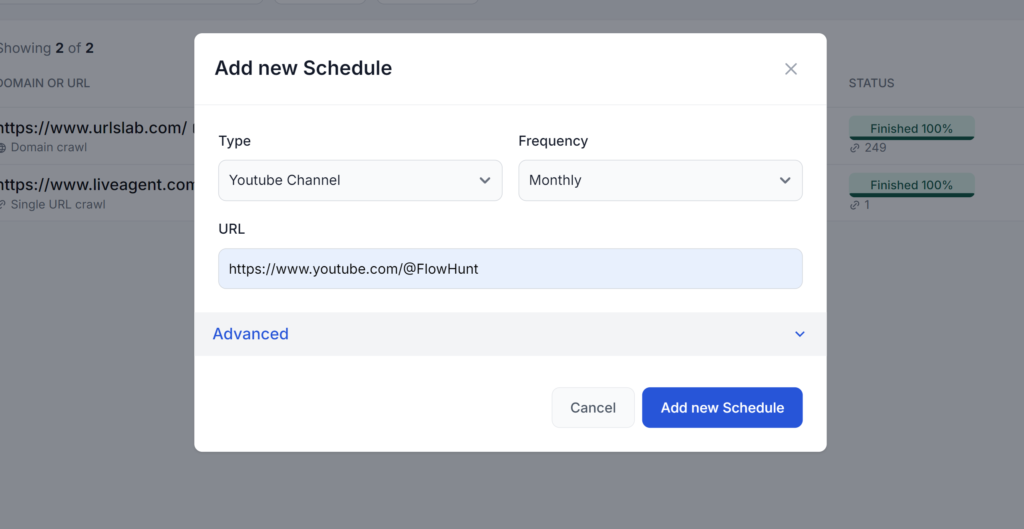Click the DOMAIN OR URL column header
1024x529 pixels.
click(x=45, y=83)
